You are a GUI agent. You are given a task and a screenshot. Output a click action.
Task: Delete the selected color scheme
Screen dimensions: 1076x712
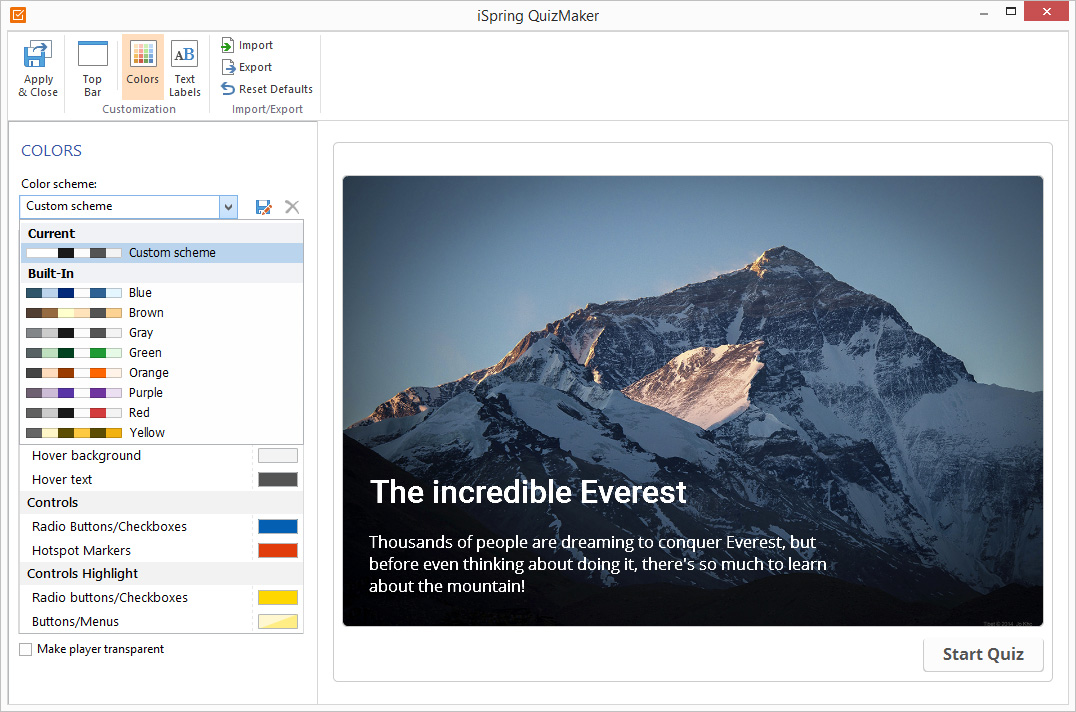[291, 207]
